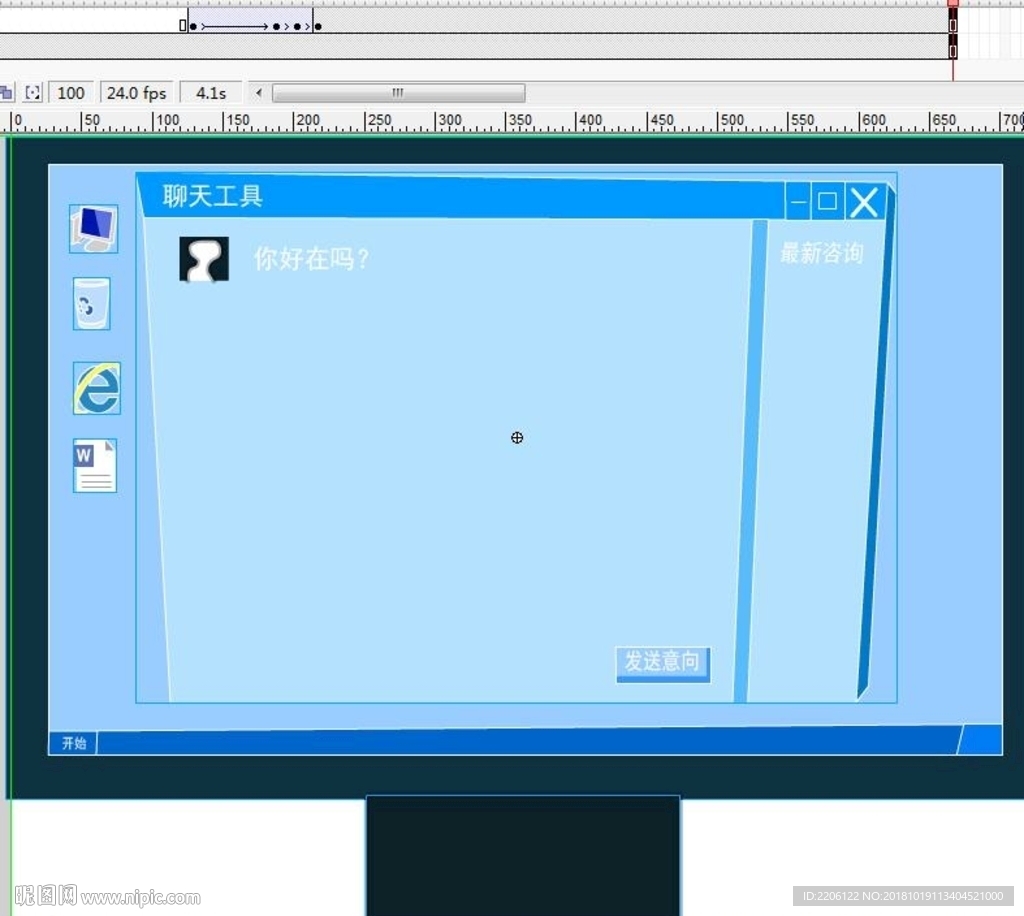The width and height of the screenshot is (1024, 916).
Task: Click the timeline scrollbar left arrow
Action: pos(259,93)
